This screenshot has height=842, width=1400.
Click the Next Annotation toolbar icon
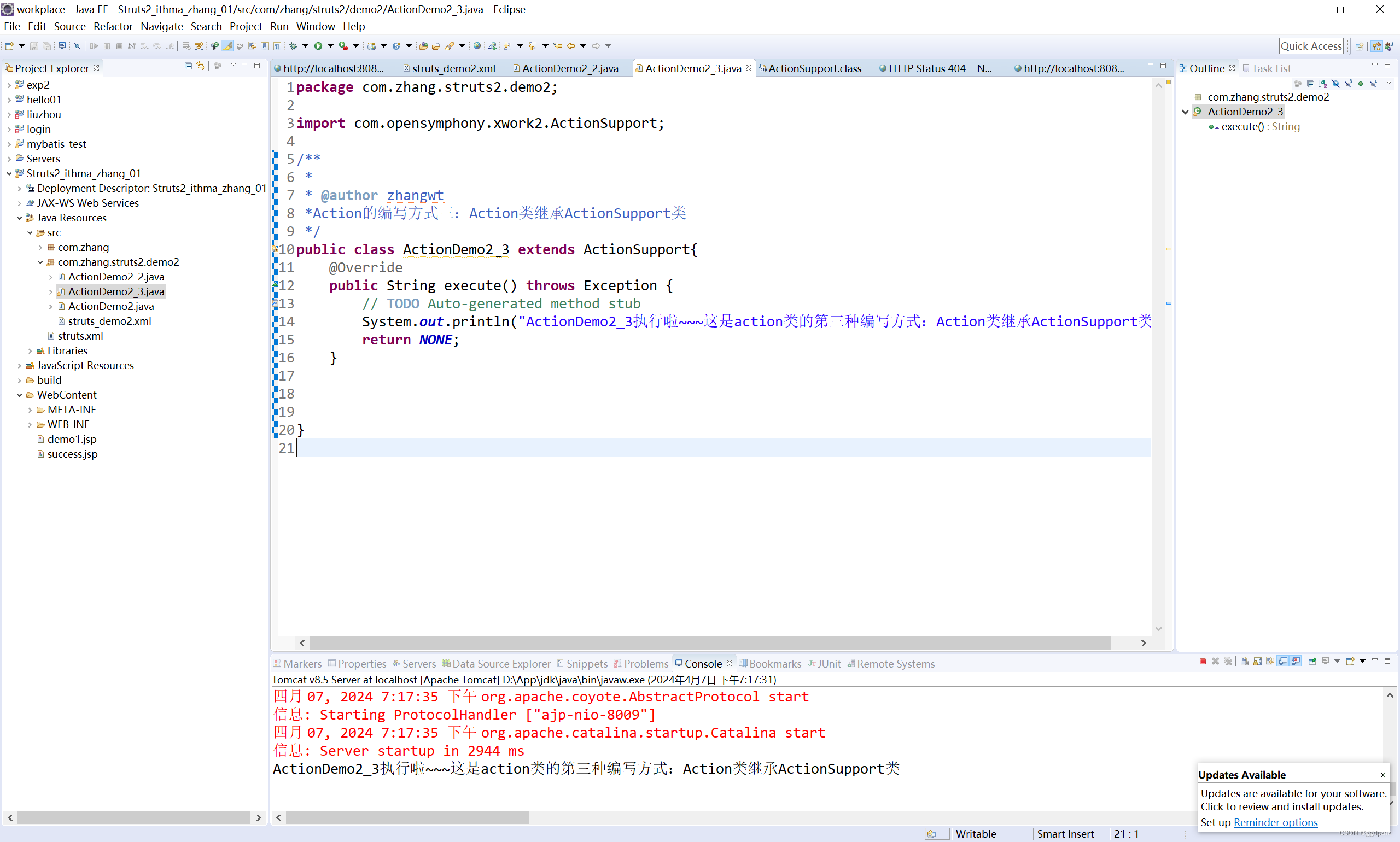507,46
